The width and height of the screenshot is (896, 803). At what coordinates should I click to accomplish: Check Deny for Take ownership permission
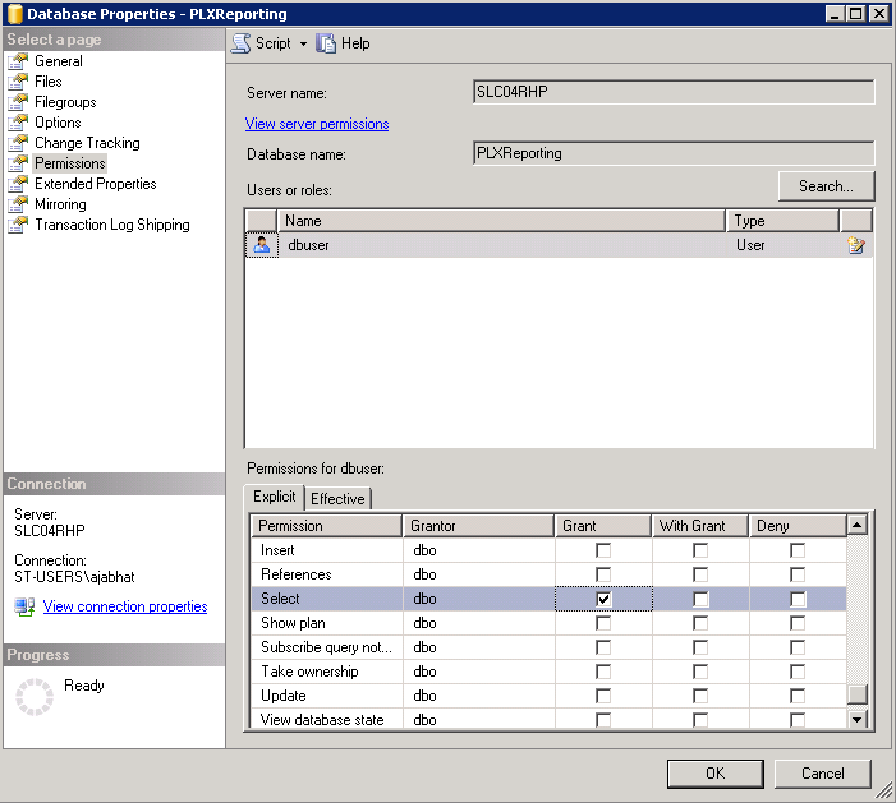[798, 672]
